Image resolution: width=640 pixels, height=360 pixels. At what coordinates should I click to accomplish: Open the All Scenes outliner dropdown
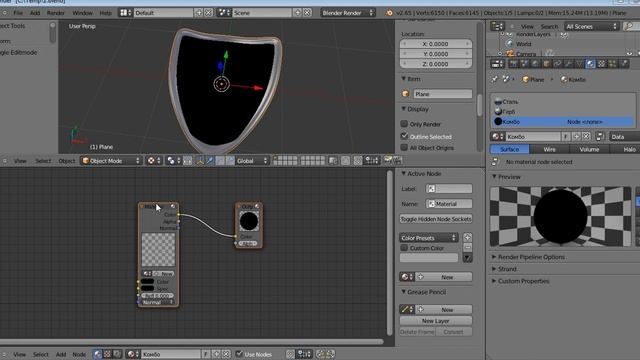click(x=591, y=27)
